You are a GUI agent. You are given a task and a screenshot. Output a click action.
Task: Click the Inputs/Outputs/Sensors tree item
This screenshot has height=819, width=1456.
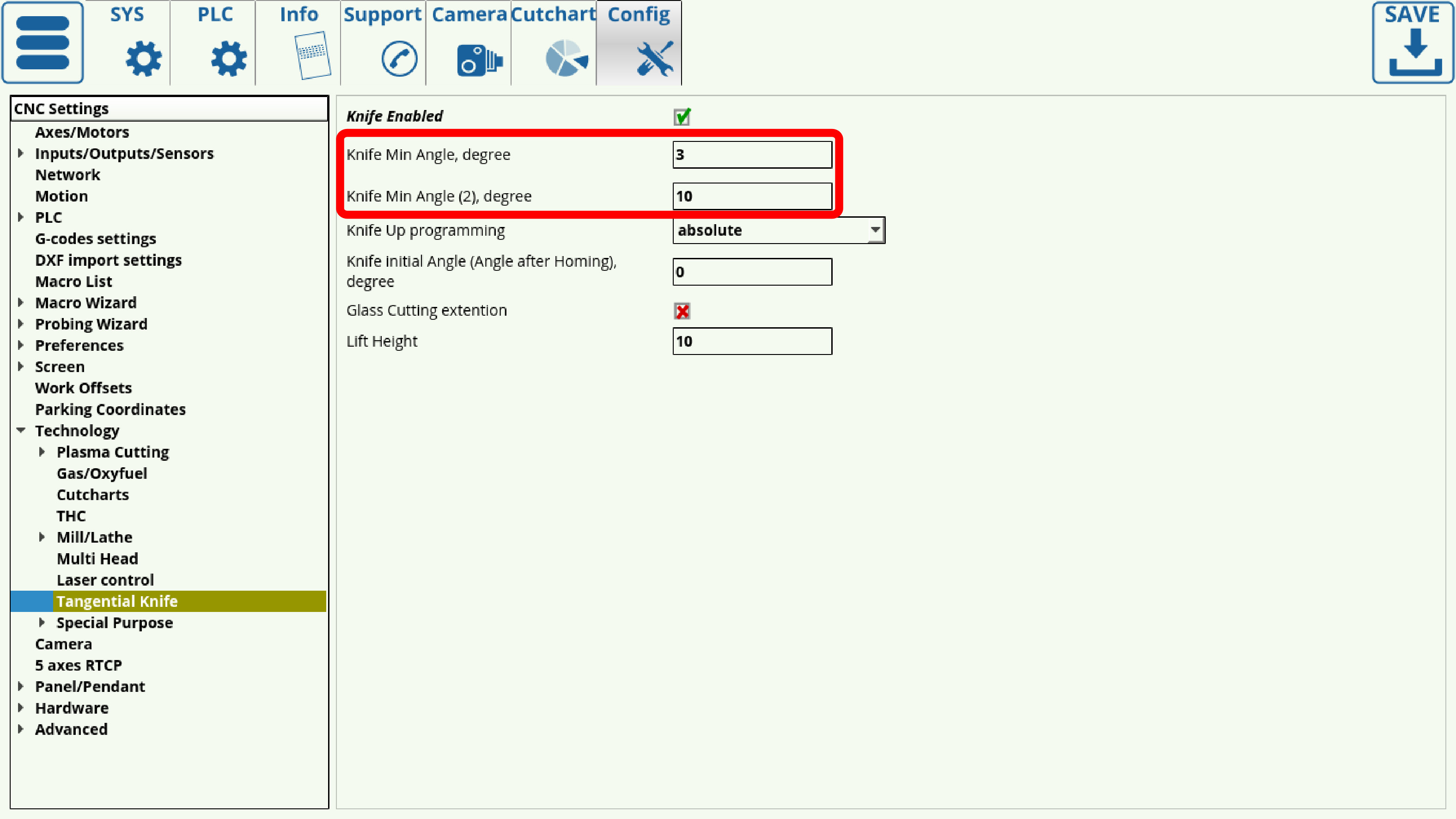point(124,153)
